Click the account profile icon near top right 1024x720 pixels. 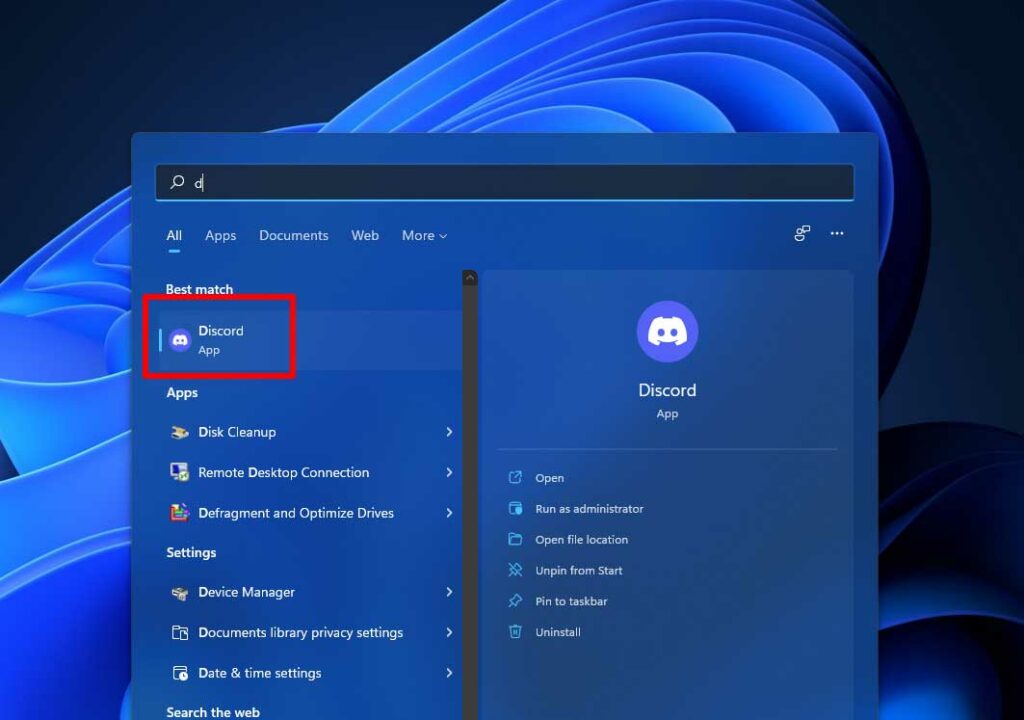coord(801,232)
